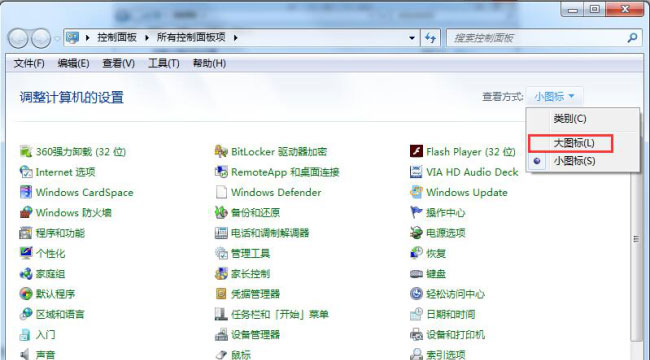Open the Windows CardSpace icon

click(26, 192)
